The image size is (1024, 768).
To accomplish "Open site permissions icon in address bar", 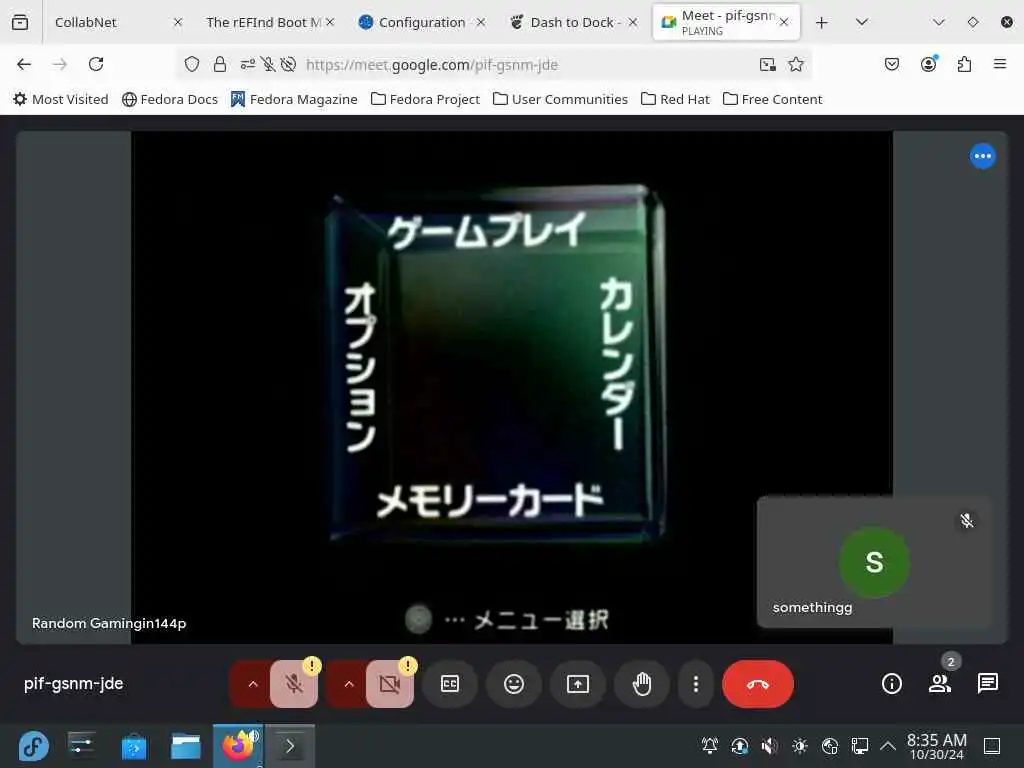I will point(248,64).
